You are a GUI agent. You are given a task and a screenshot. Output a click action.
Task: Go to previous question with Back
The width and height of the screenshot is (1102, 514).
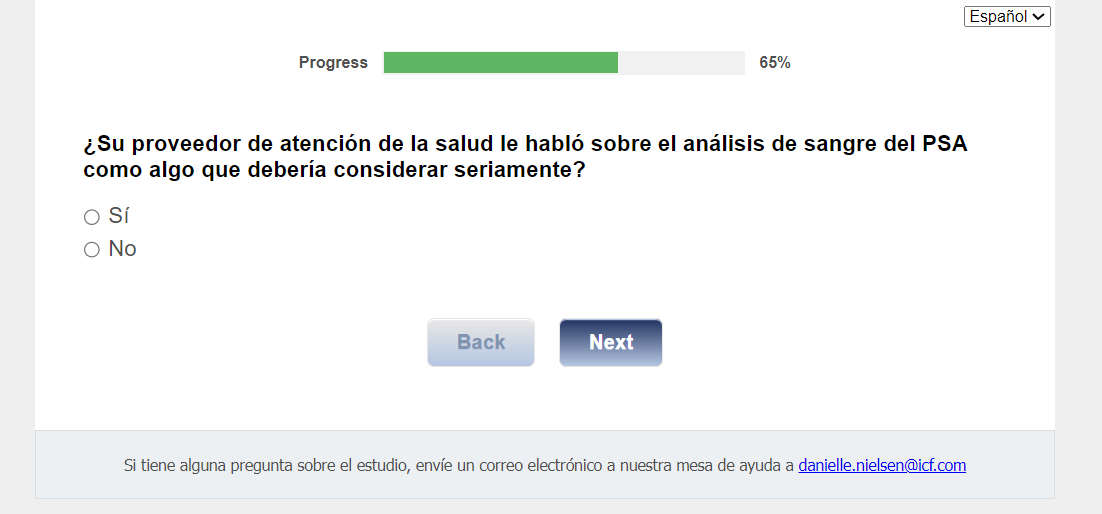(x=481, y=342)
